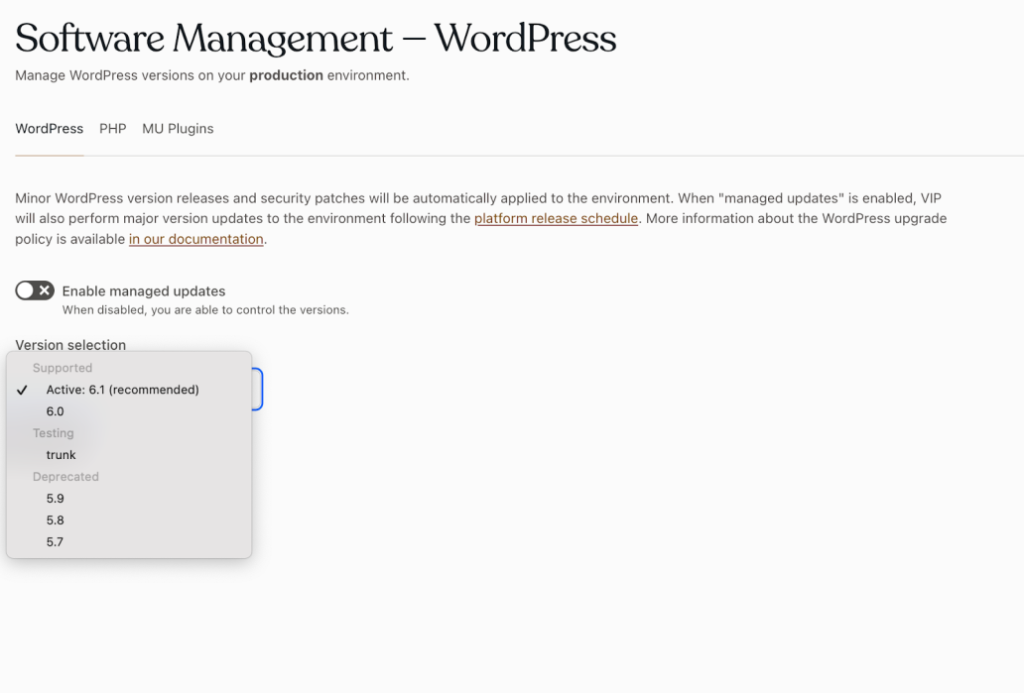Select the WordPress tab
This screenshot has height=693, width=1024.
point(49,129)
